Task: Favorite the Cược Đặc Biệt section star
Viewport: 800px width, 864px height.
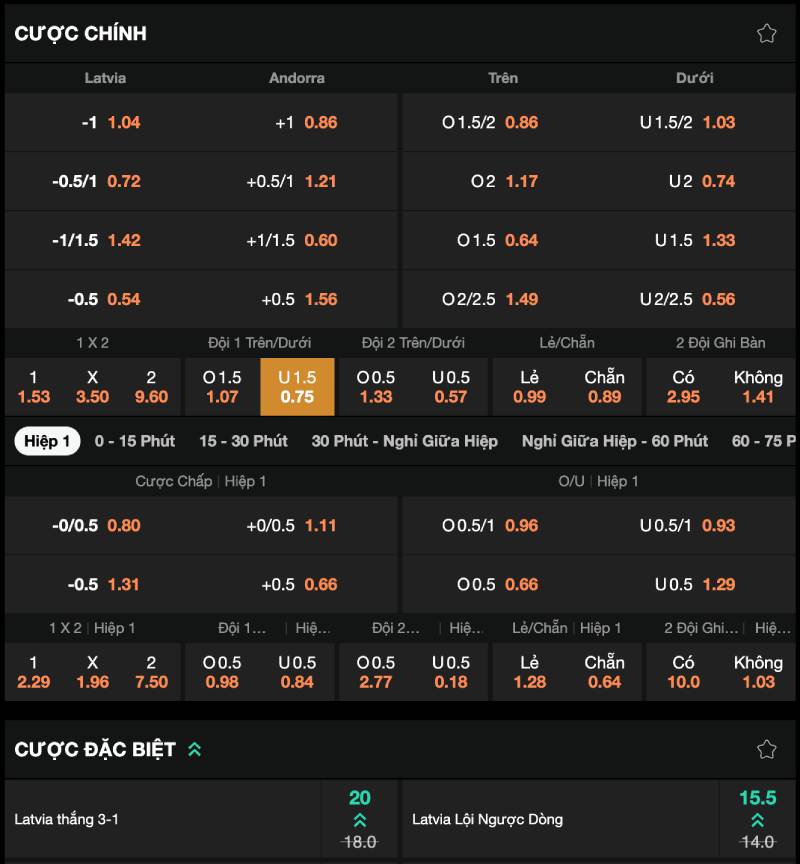Action: click(x=767, y=749)
